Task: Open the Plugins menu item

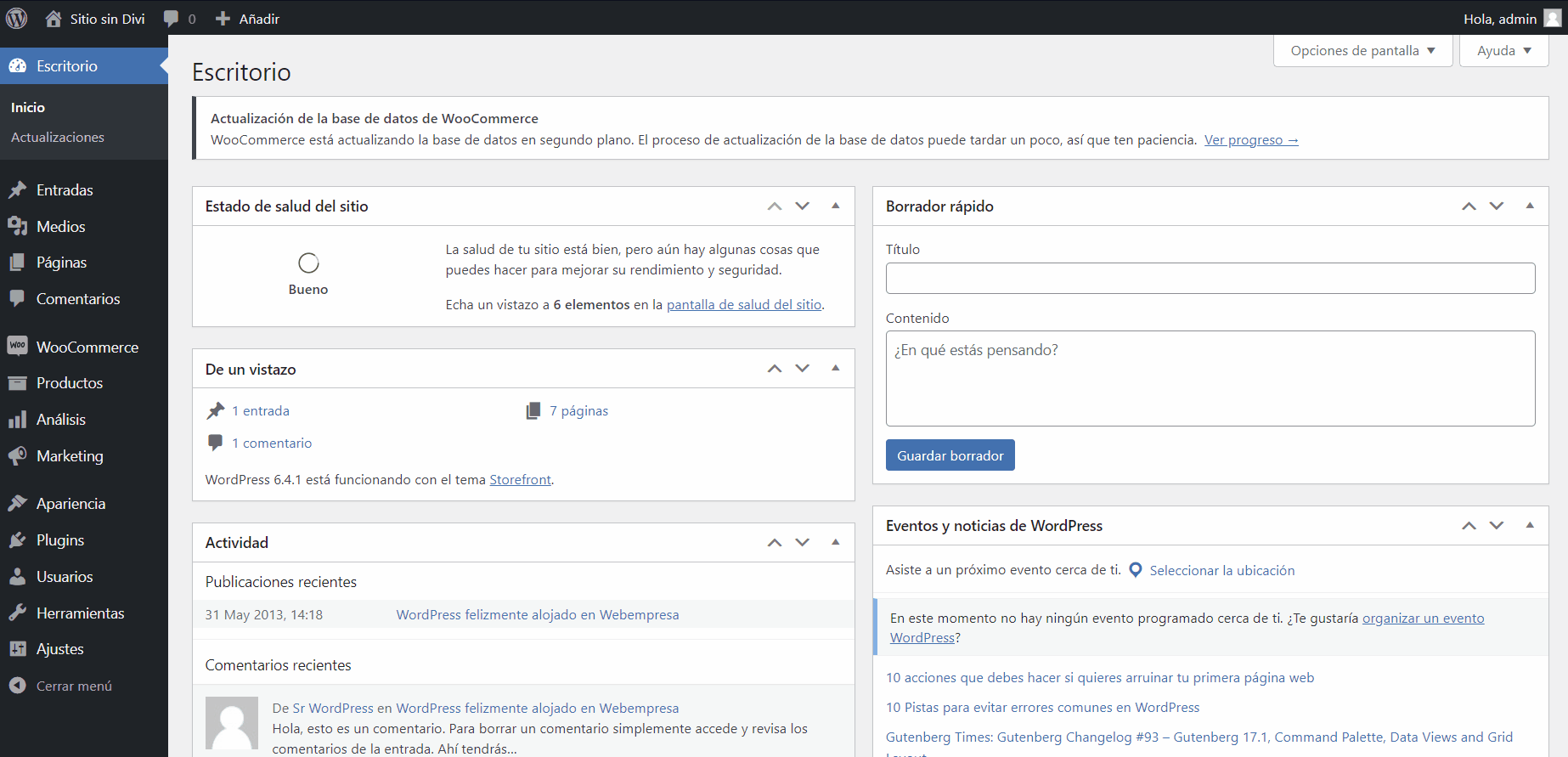Action: [x=59, y=540]
